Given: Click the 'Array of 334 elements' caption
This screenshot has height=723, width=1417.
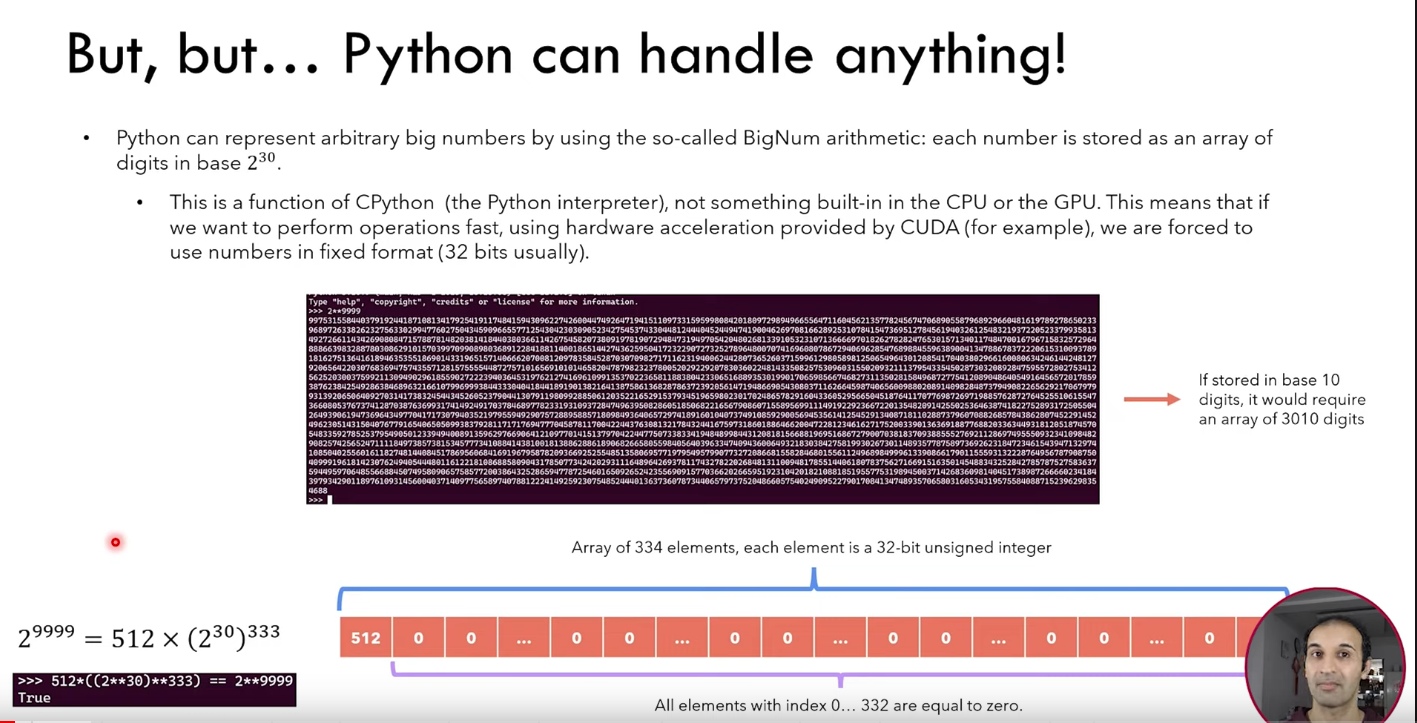Looking at the screenshot, I should (811, 547).
